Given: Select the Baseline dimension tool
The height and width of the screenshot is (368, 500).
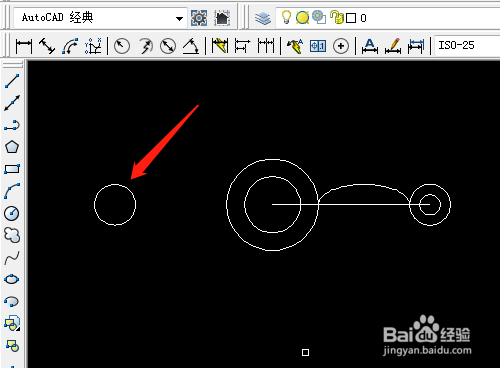Looking at the screenshot, I should (242, 46).
